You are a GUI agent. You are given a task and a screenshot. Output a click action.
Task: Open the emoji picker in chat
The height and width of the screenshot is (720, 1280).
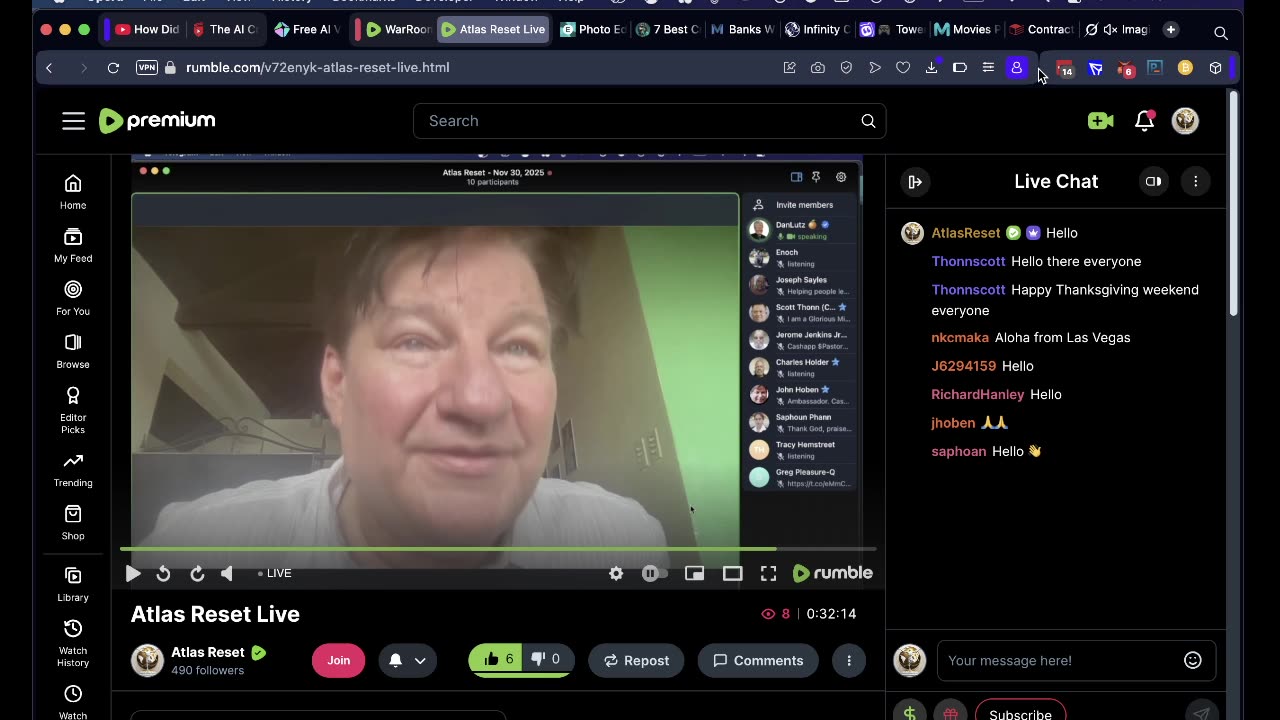(1193, 660)
